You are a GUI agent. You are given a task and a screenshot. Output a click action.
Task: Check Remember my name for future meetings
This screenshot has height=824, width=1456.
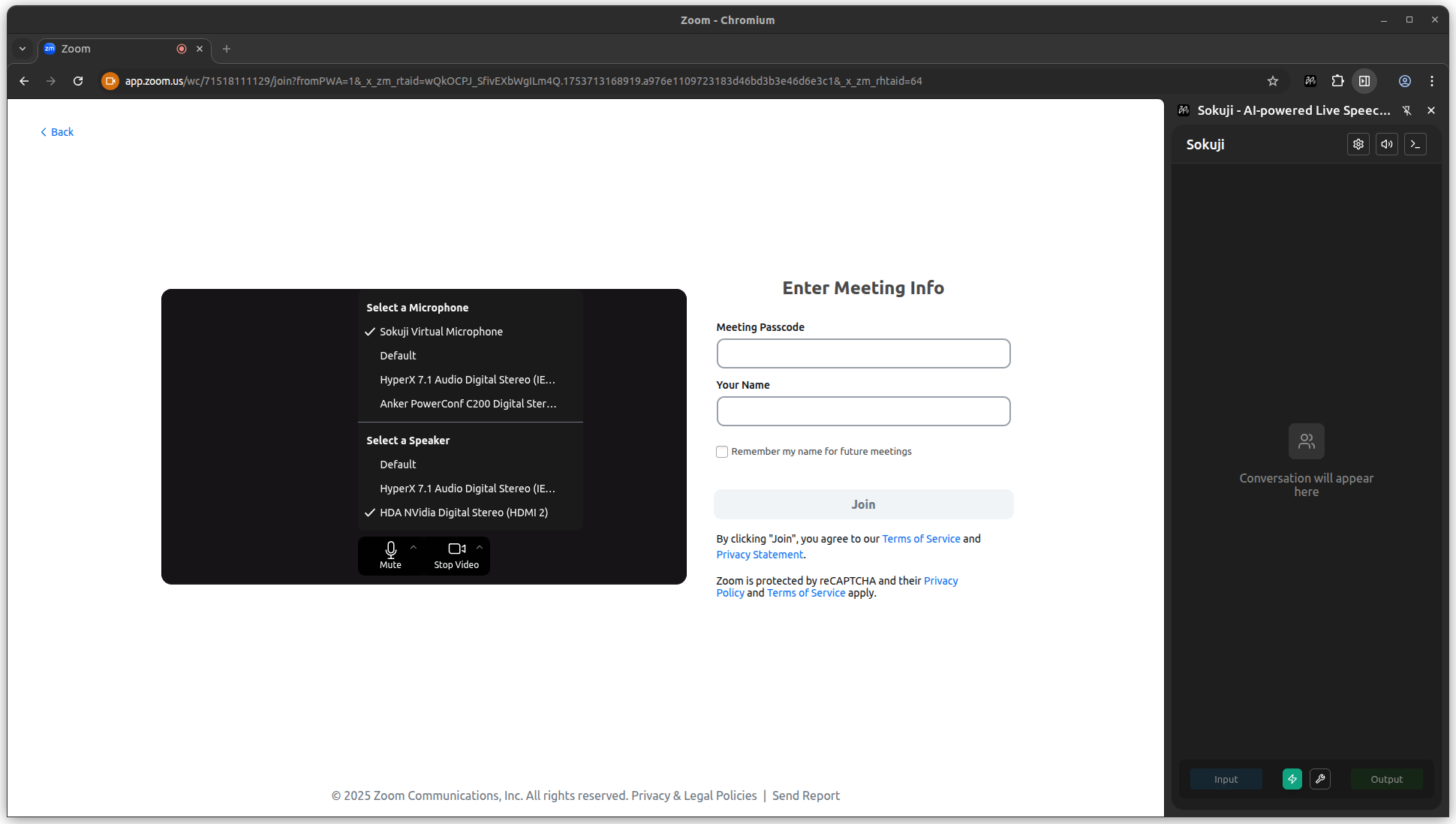pos(722,452)
